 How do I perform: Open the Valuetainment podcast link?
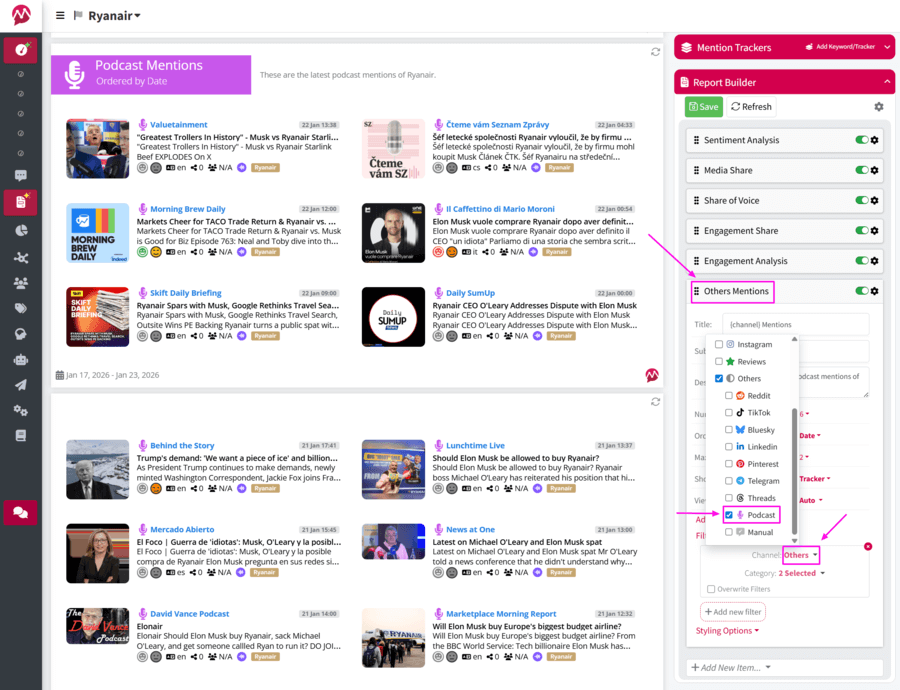tap(179, 125)
